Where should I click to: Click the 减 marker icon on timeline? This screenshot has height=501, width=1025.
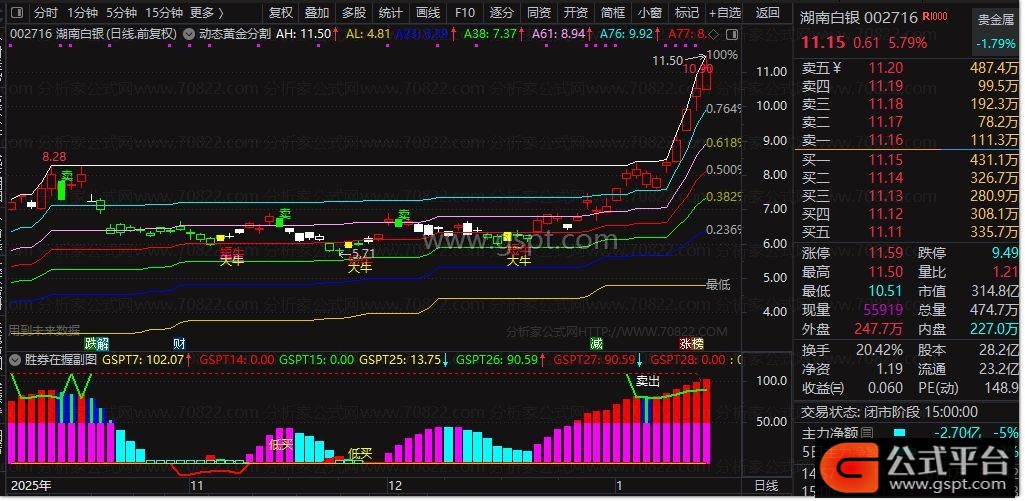click(596, 343)
